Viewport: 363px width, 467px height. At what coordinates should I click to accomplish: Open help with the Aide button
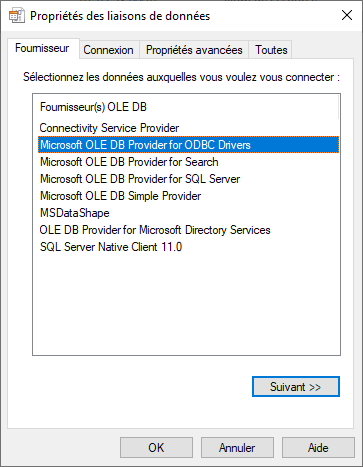(318, 448)
